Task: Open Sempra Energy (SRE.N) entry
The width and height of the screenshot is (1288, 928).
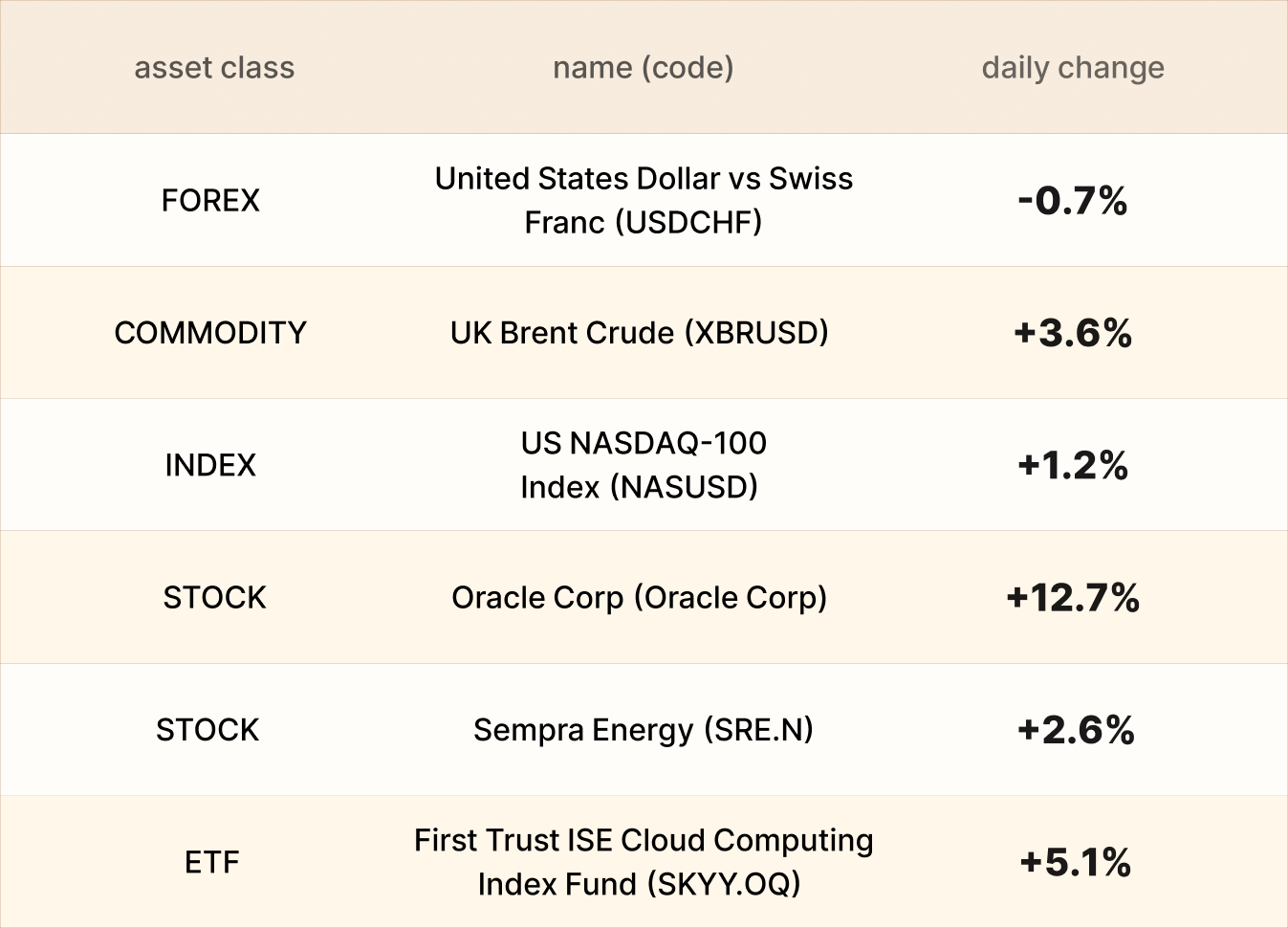Action: point(643,730)
